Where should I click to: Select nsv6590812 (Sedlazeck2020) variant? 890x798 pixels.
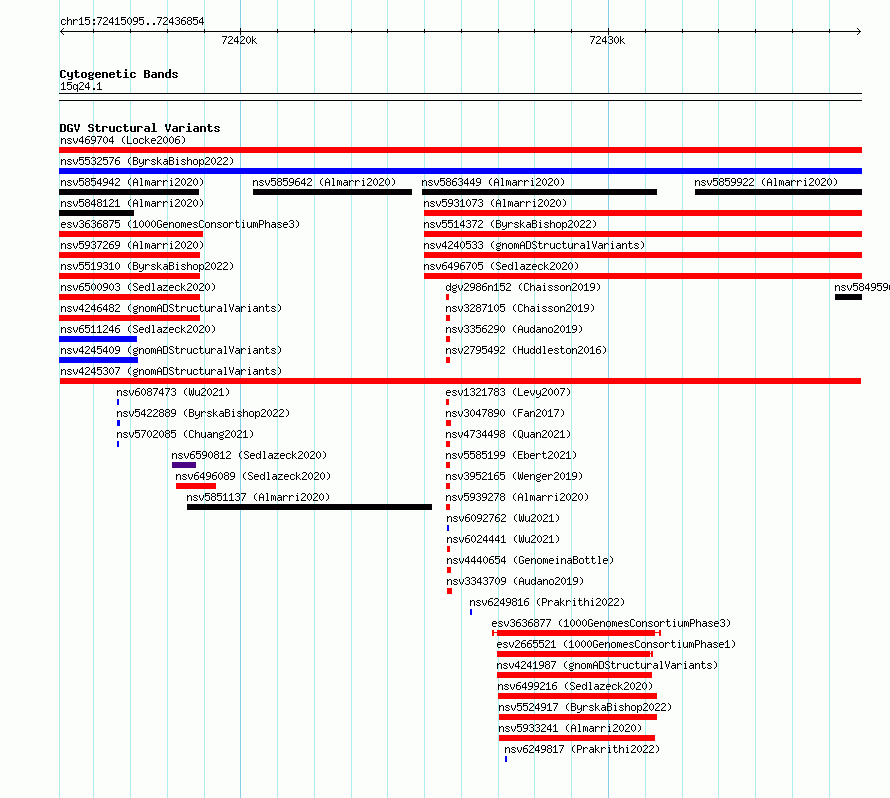click(249, 455)
